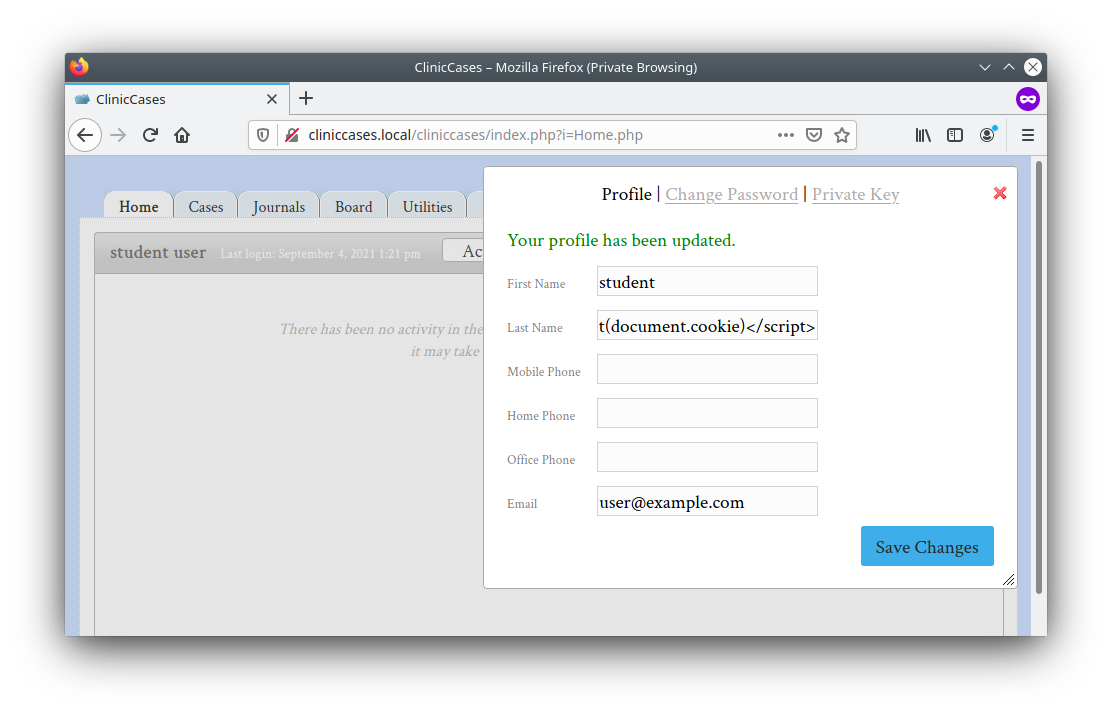Select the Profile heading in dialog
The width and height of the screenshot is (1112, 713).
point(626,194)
